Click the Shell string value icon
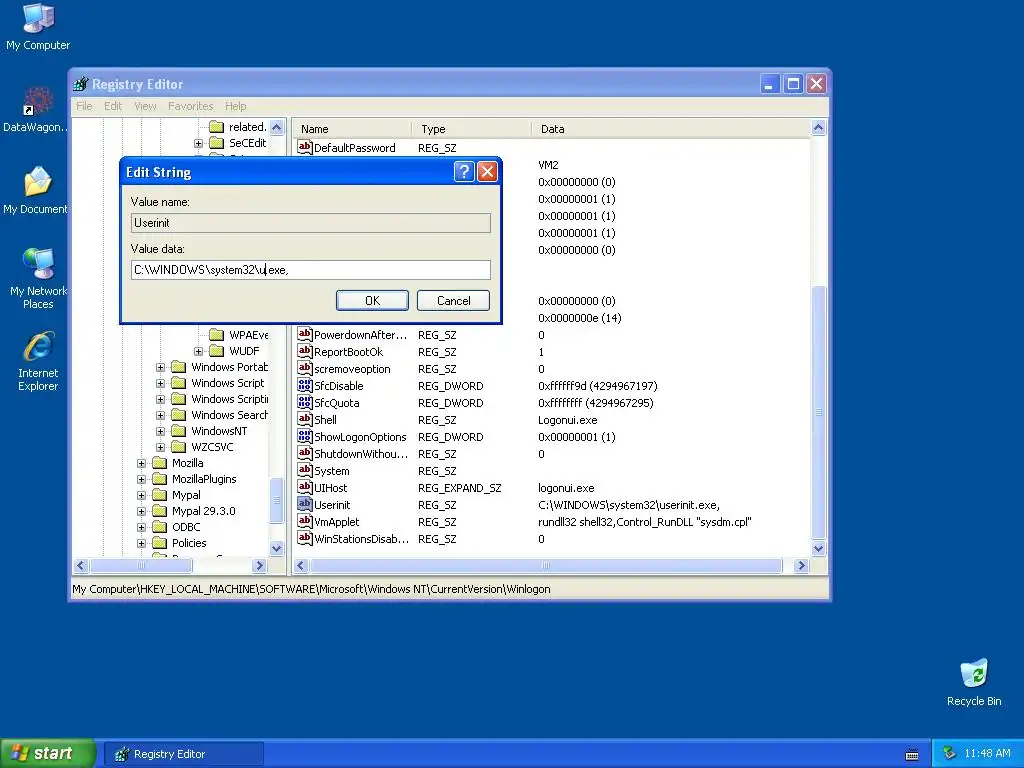 tap(304, 419)
